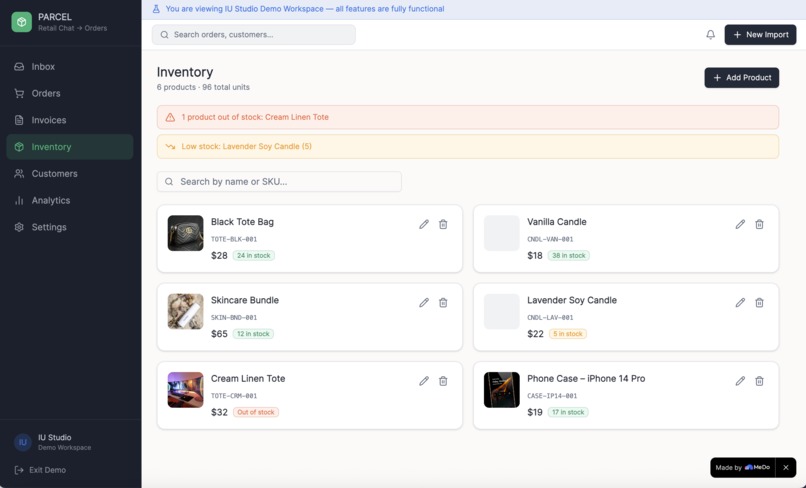Viewport: 806px width, 488px height.
Task: Click the Phone Case product thumbnail
Action: (502, 390)
